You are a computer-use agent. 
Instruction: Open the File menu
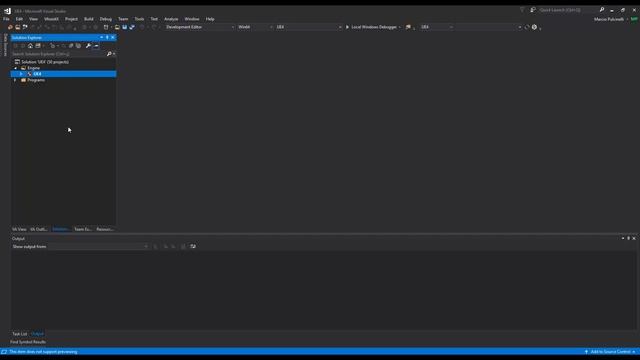click(x=6, y=19)
